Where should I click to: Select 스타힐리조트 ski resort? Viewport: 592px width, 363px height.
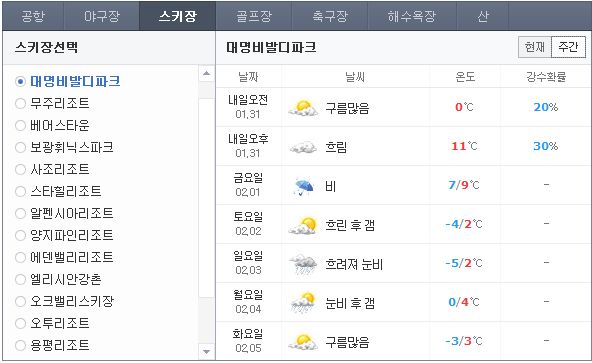[x=20, y=191]
